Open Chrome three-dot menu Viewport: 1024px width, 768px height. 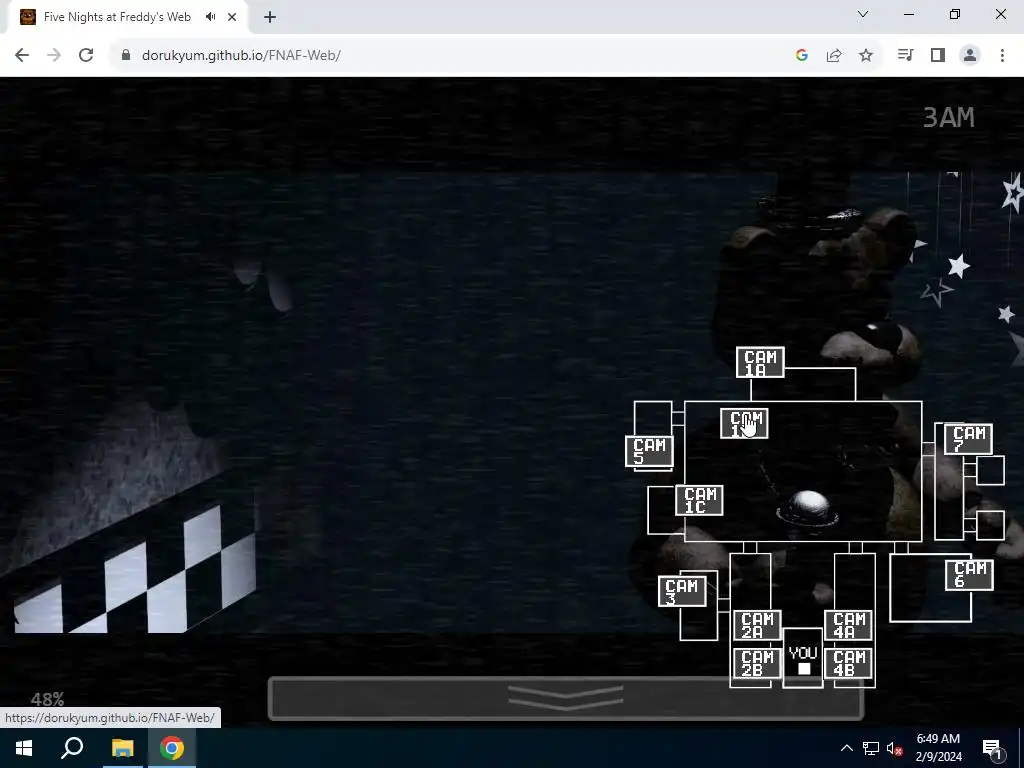point(1002,56)
